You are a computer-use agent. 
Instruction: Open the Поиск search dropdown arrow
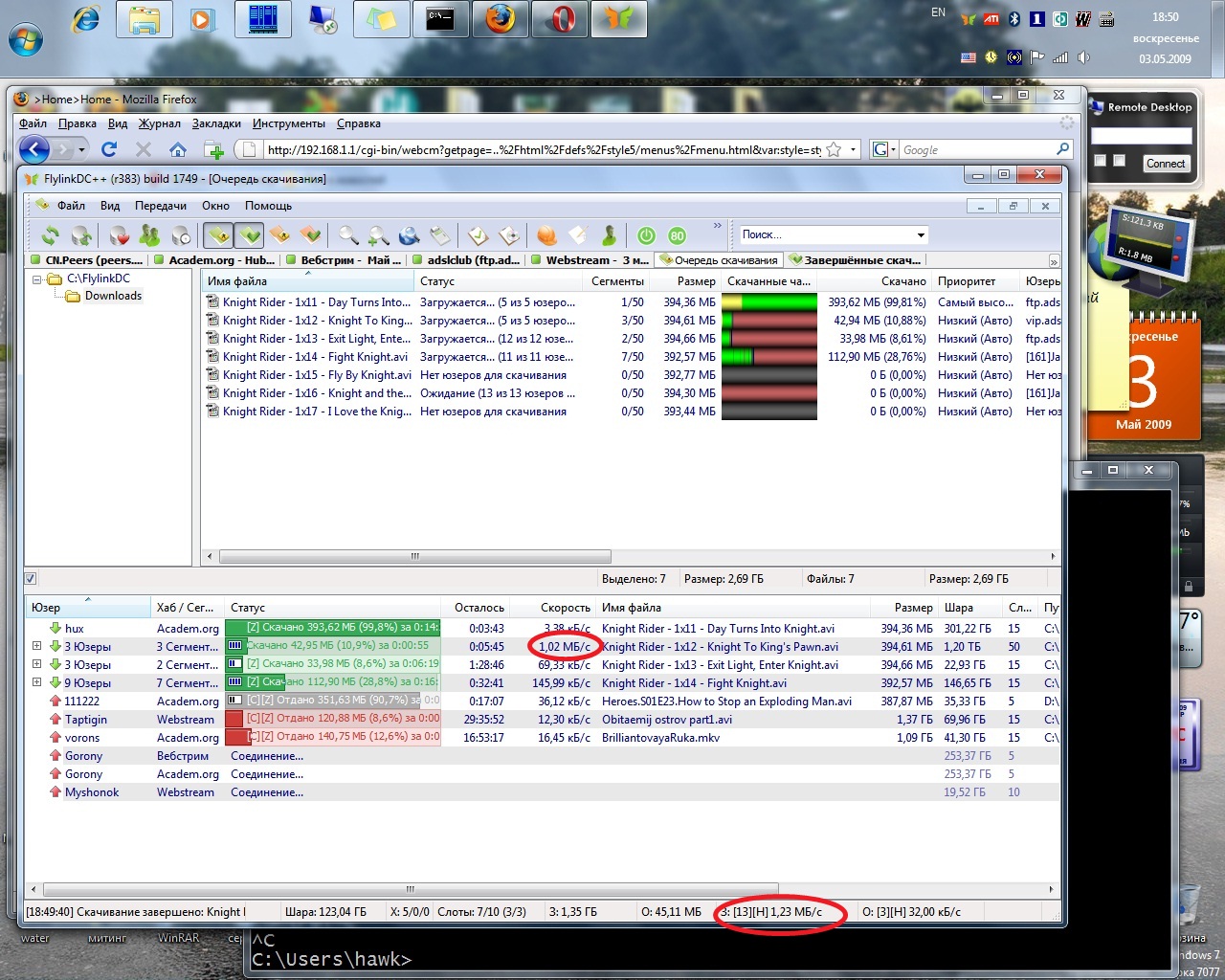(921, 235)
